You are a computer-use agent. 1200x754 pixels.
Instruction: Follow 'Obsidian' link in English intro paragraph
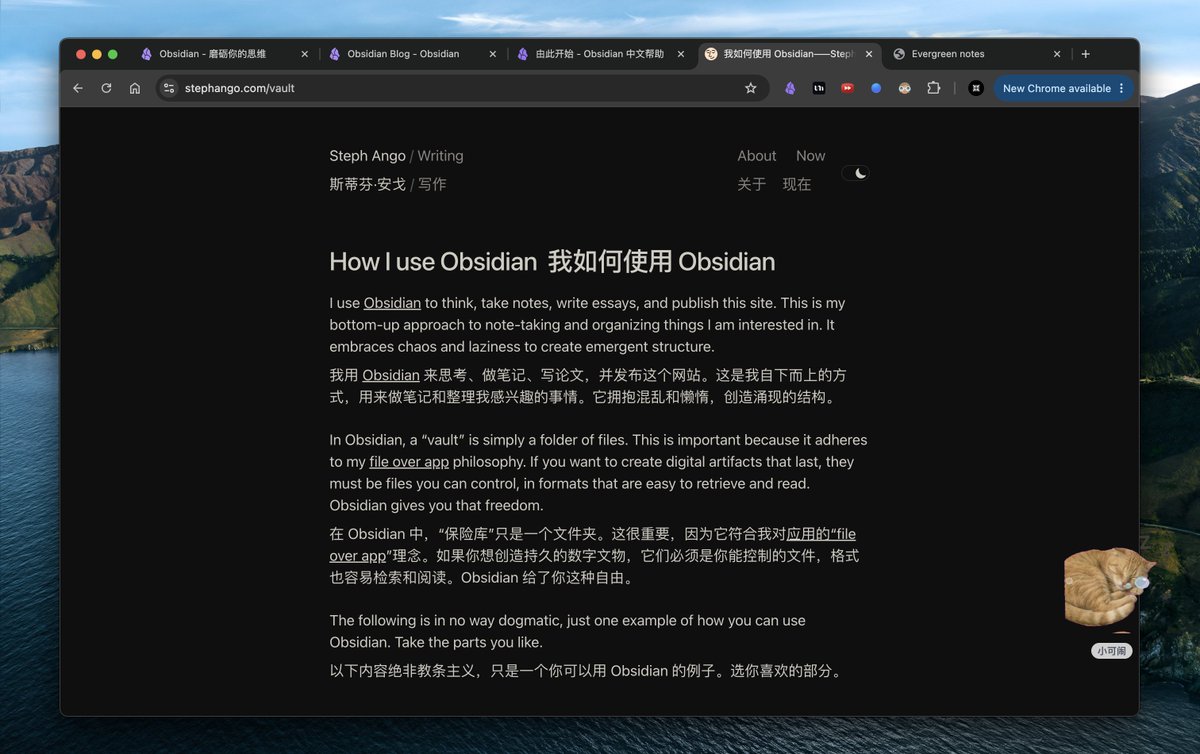(392, 303)
